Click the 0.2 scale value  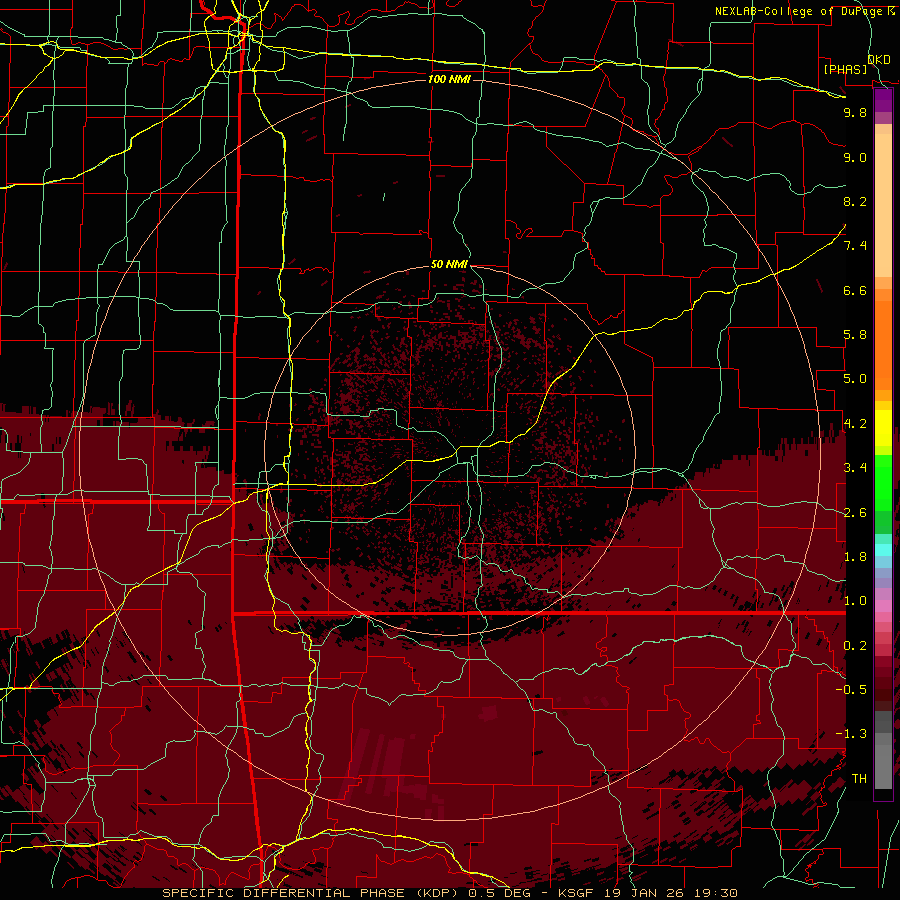point(855,646)
